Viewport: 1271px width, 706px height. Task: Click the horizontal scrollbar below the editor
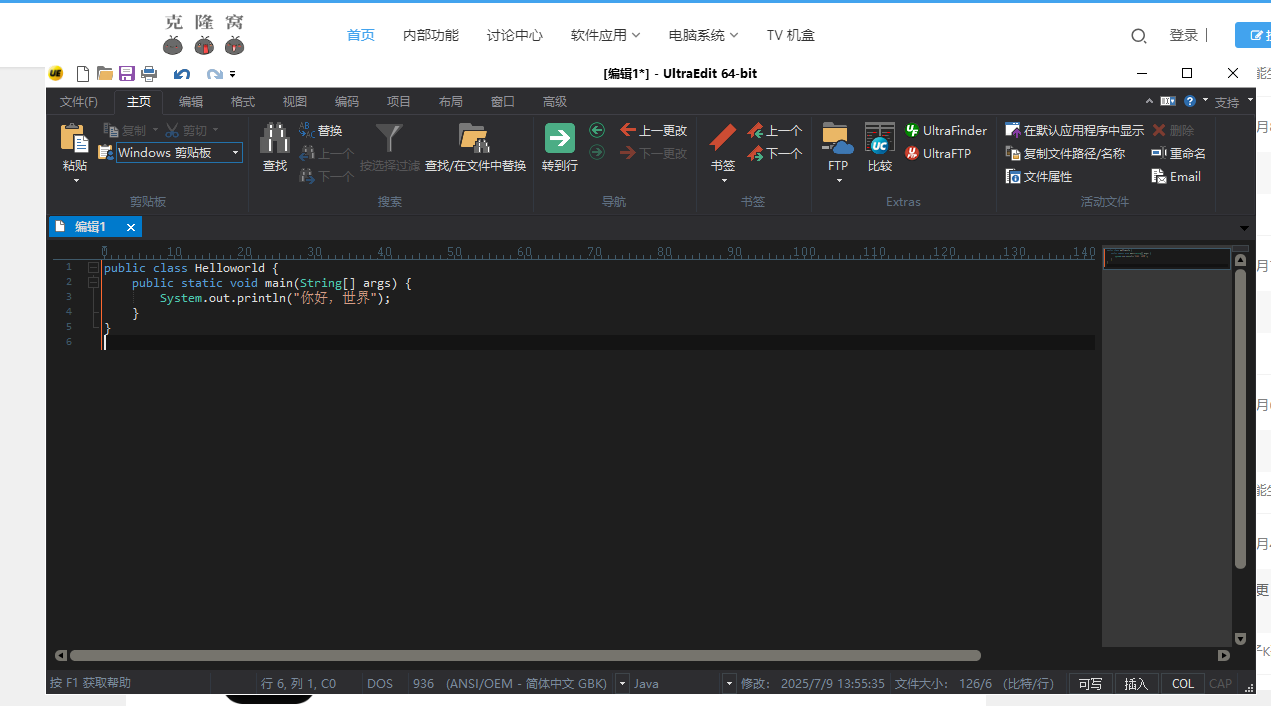pos(525,656)
